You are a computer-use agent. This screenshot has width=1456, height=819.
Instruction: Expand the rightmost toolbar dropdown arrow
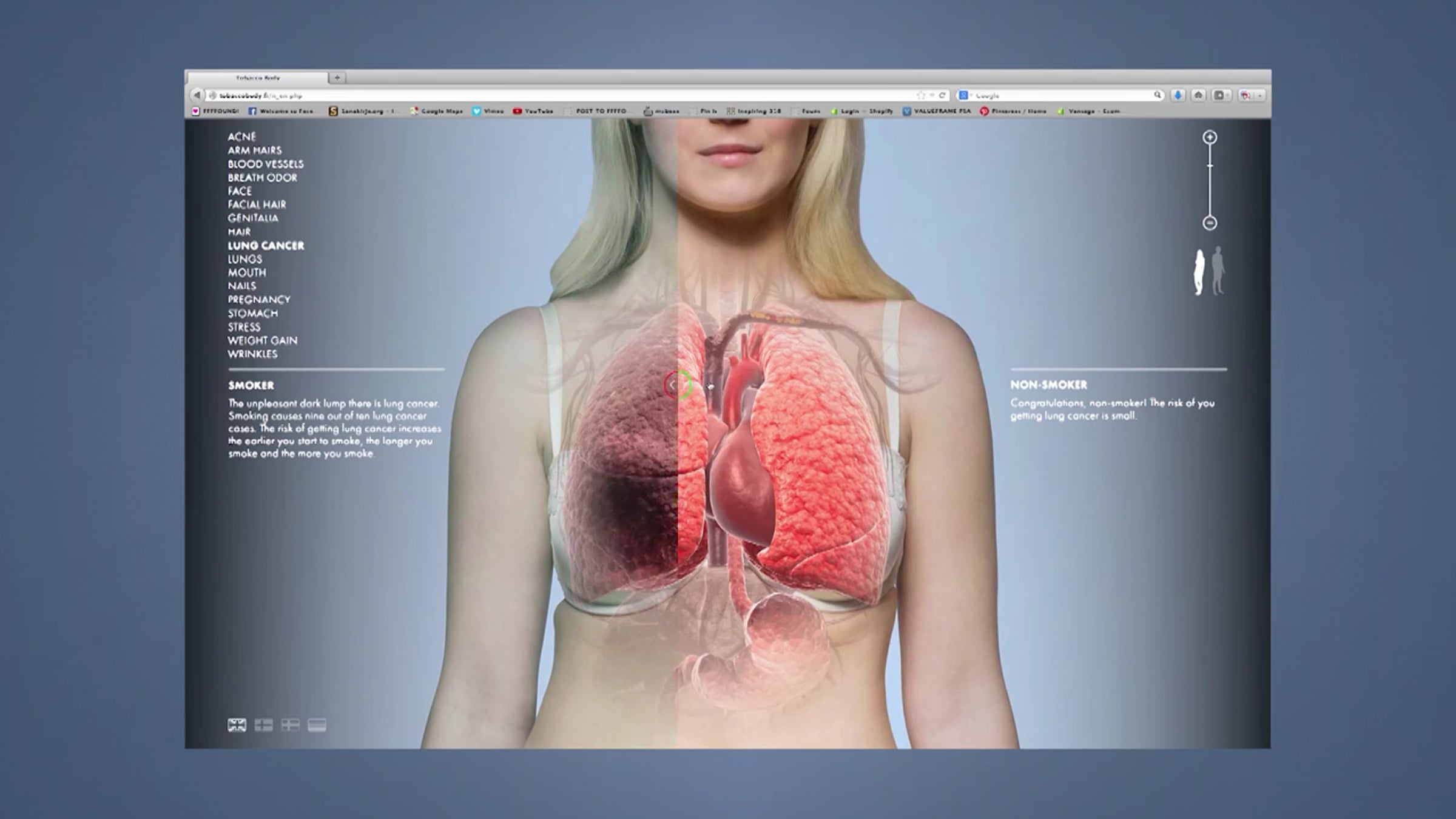coord(1260,95)
